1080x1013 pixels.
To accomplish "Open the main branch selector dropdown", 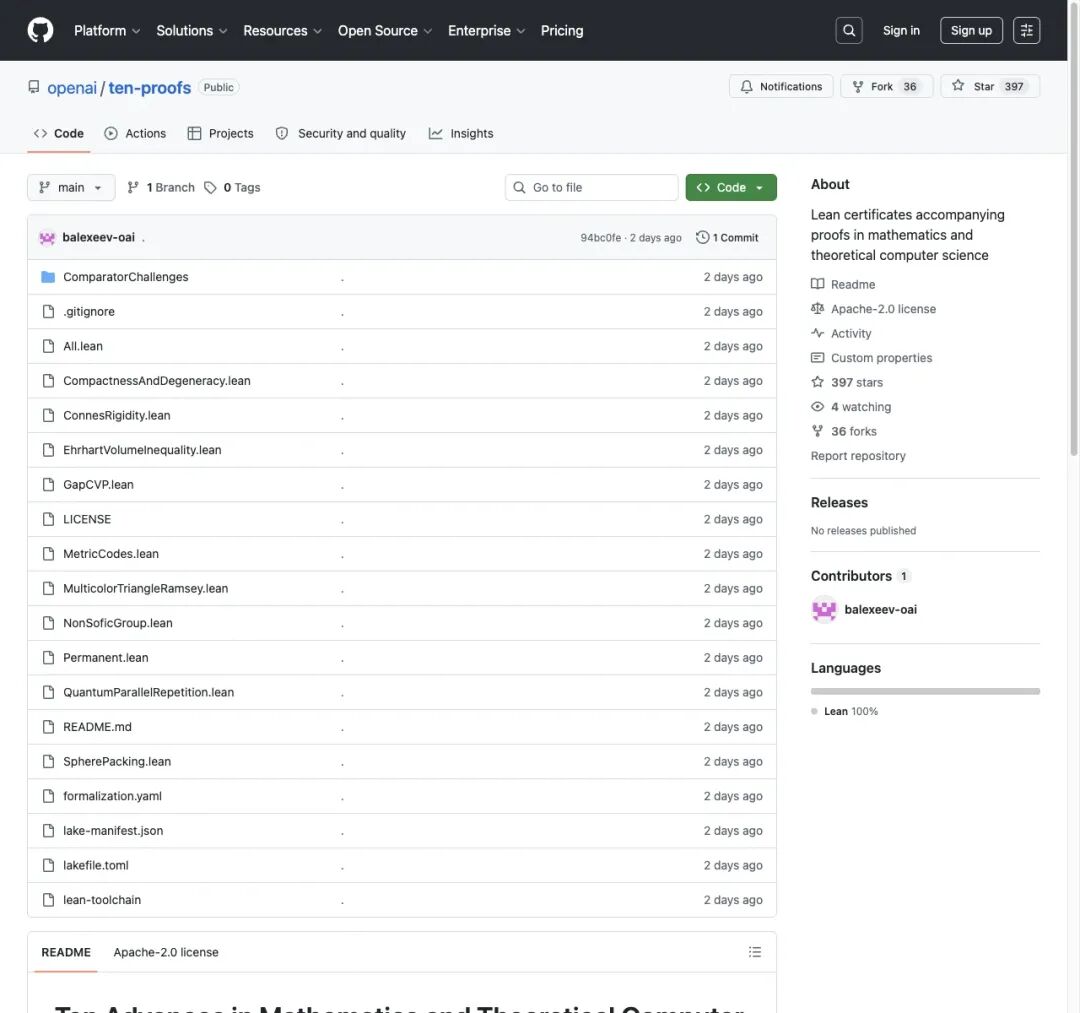I will click(71, 187).
